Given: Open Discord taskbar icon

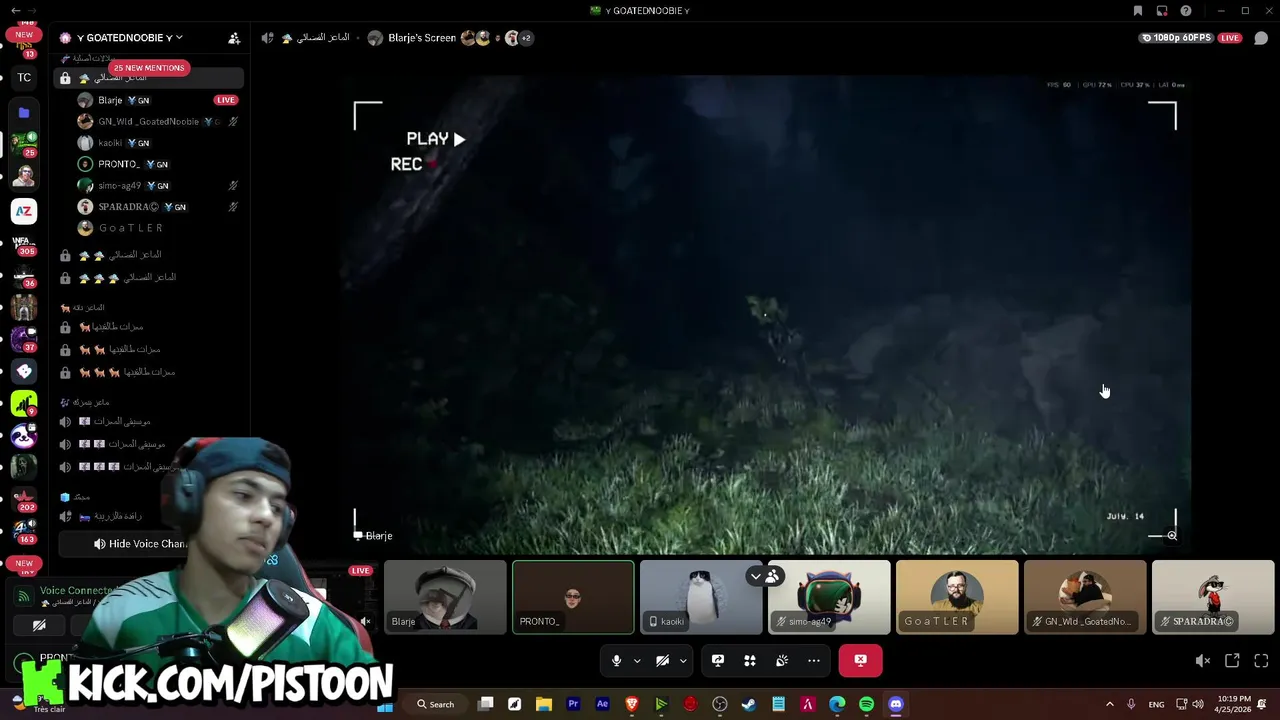Looking at the screenshot, I should click(896, 704).
